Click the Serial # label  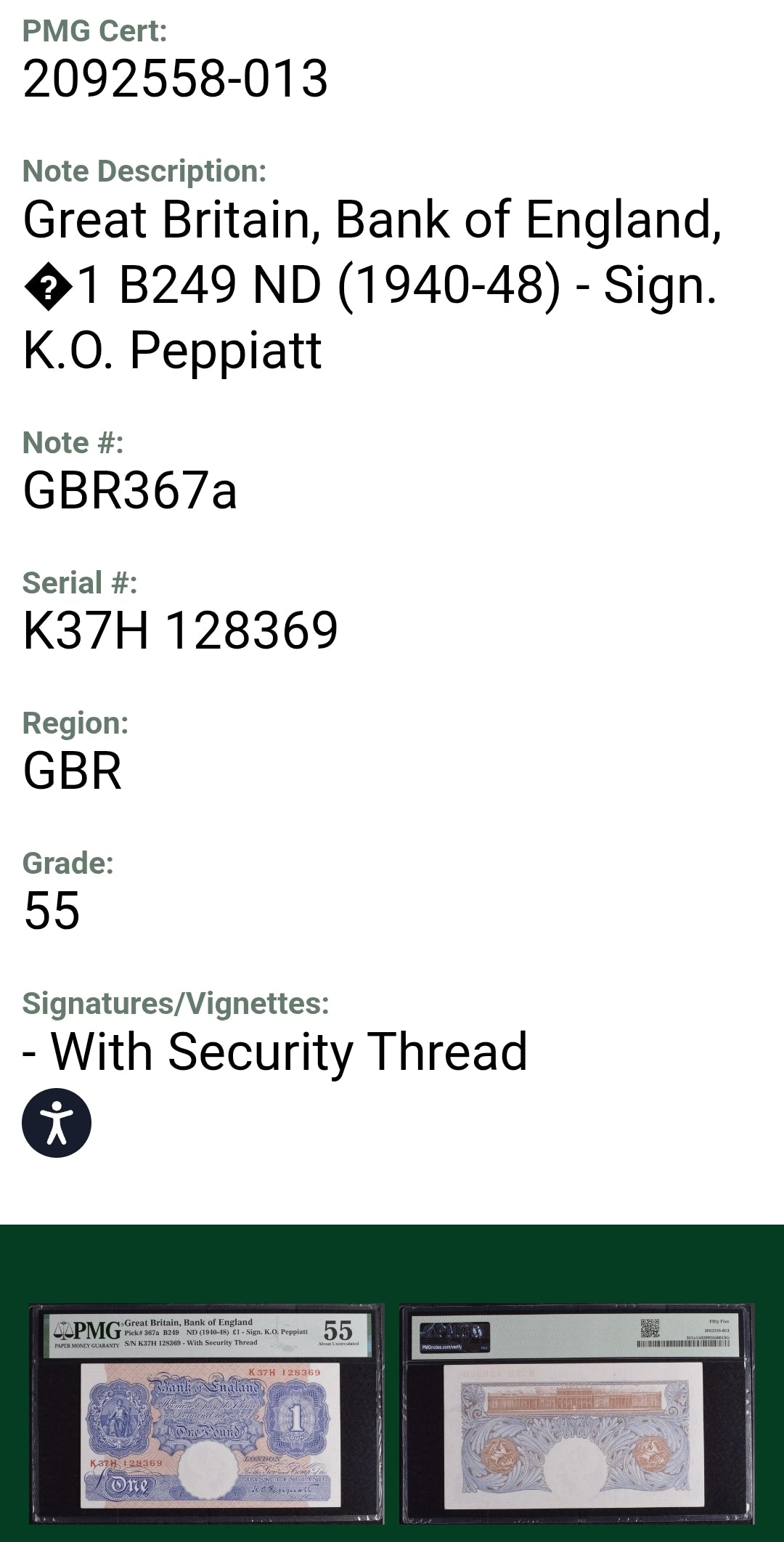click(x=80, y=583)
